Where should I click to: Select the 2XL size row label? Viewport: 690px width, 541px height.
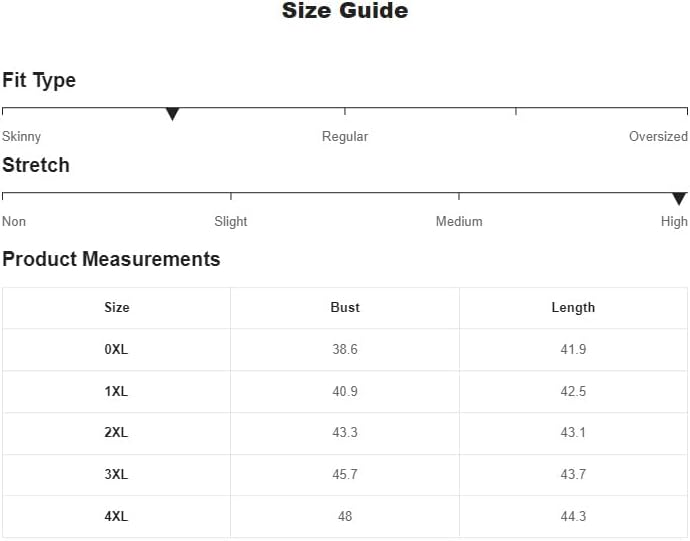point(117,433)
